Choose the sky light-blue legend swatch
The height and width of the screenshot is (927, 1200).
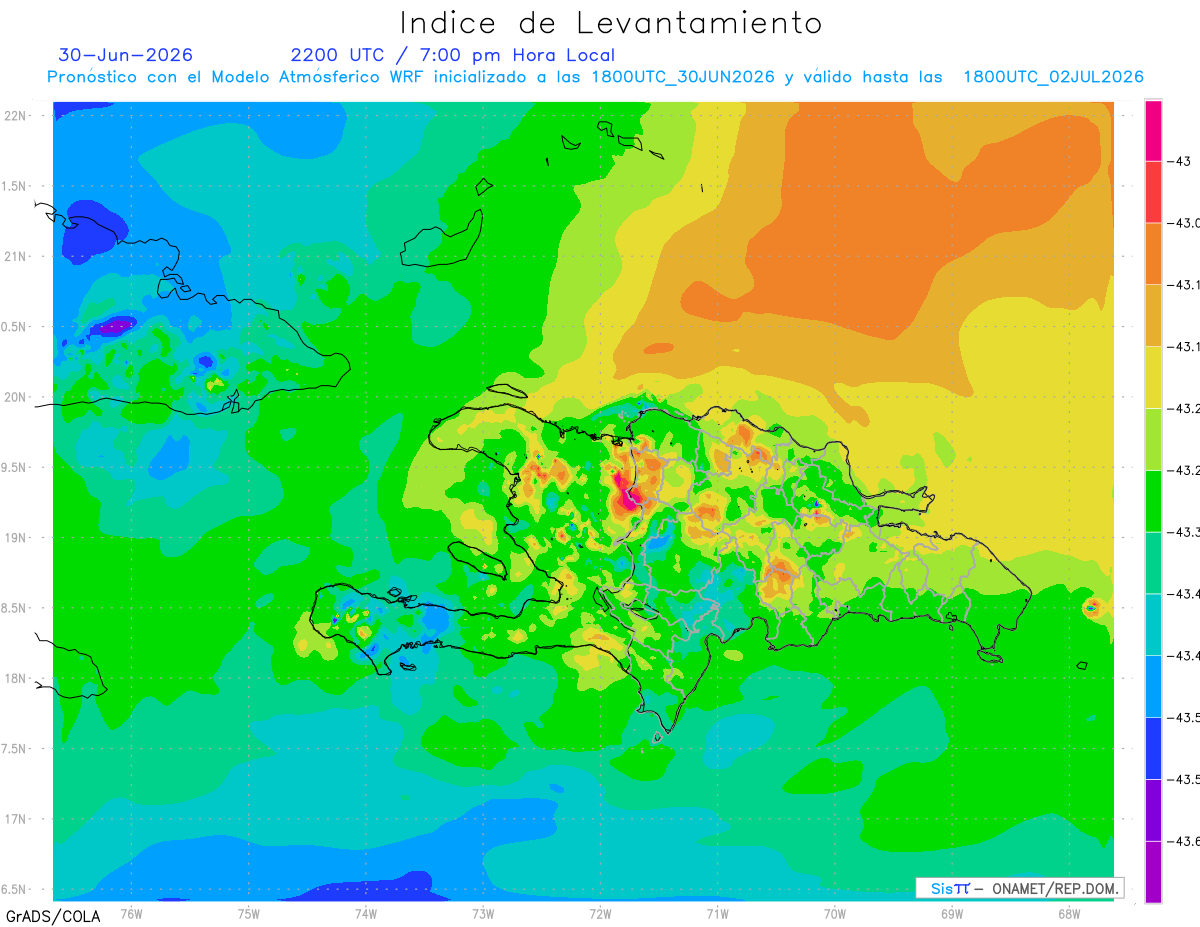coord(1153,686)
